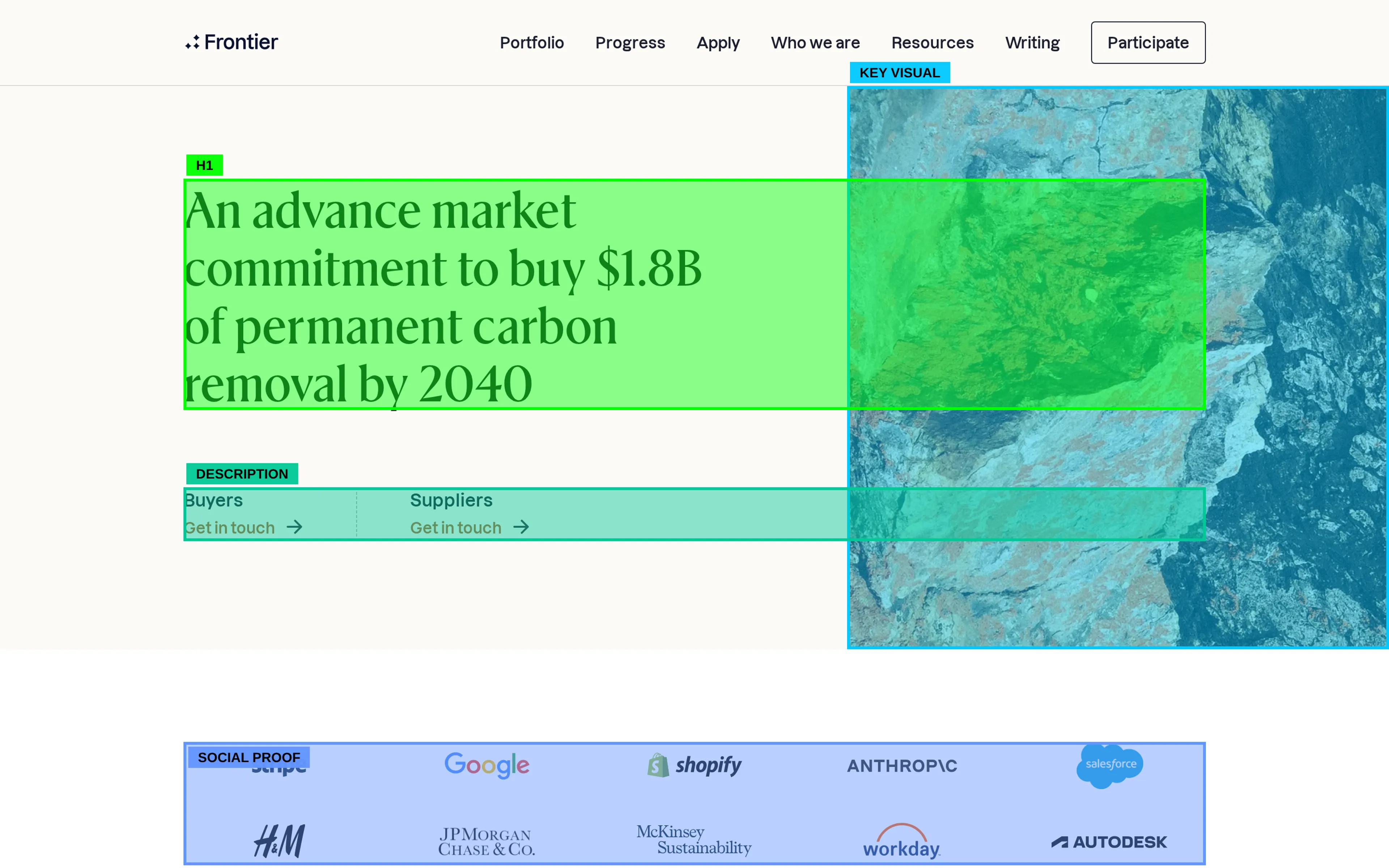Select Who we are in navigation
This screenshot has width=1389, height=868.
click(815, 42)
